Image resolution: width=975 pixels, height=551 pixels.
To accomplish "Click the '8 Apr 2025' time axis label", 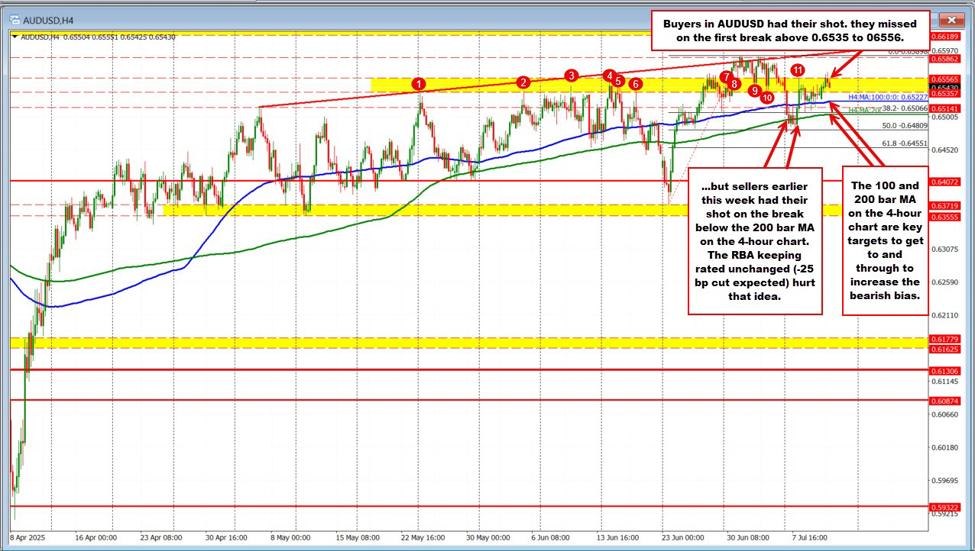I will click(x=29, y=537).
